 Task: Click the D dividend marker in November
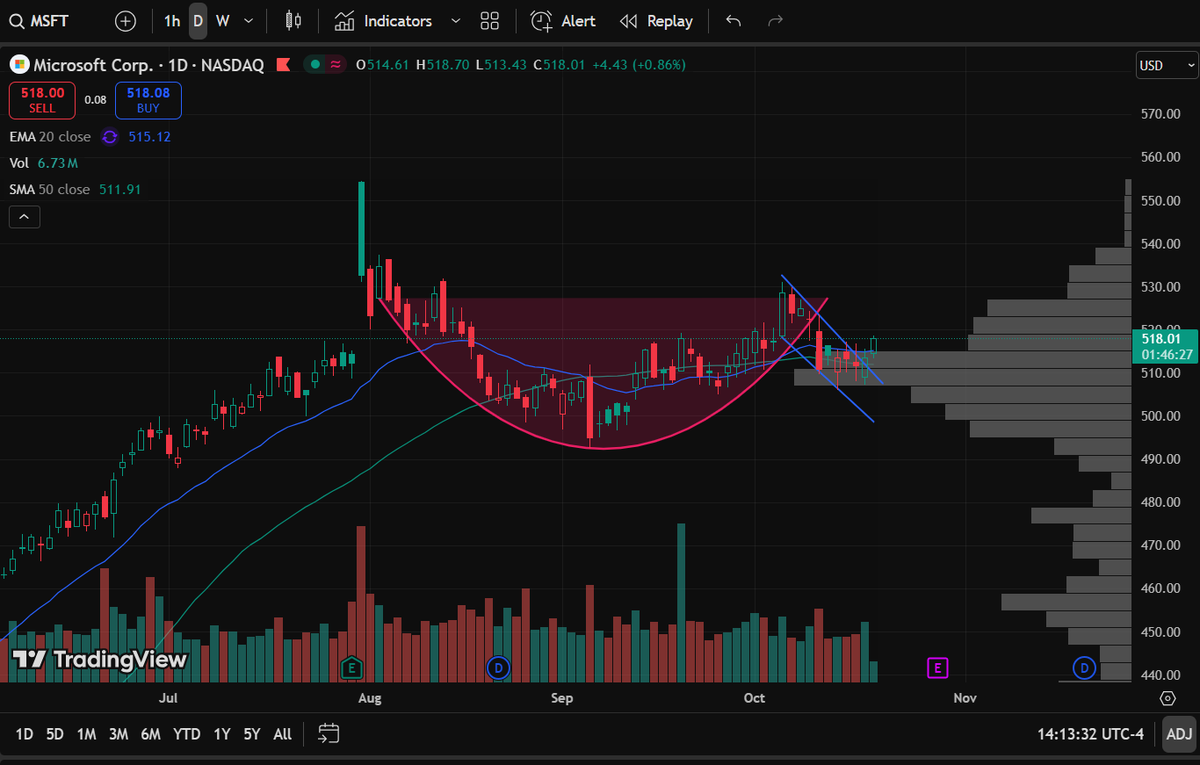tap(1084, 667)
